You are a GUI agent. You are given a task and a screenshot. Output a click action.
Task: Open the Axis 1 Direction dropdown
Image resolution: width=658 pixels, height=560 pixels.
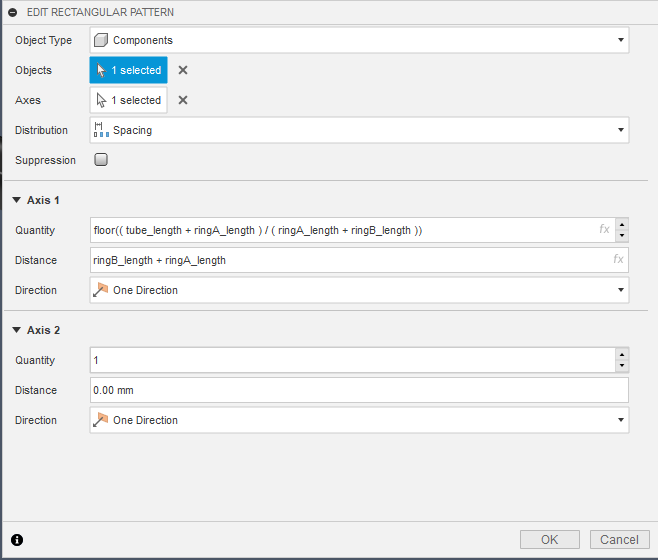pyautogui.click(x=359, y=290)
